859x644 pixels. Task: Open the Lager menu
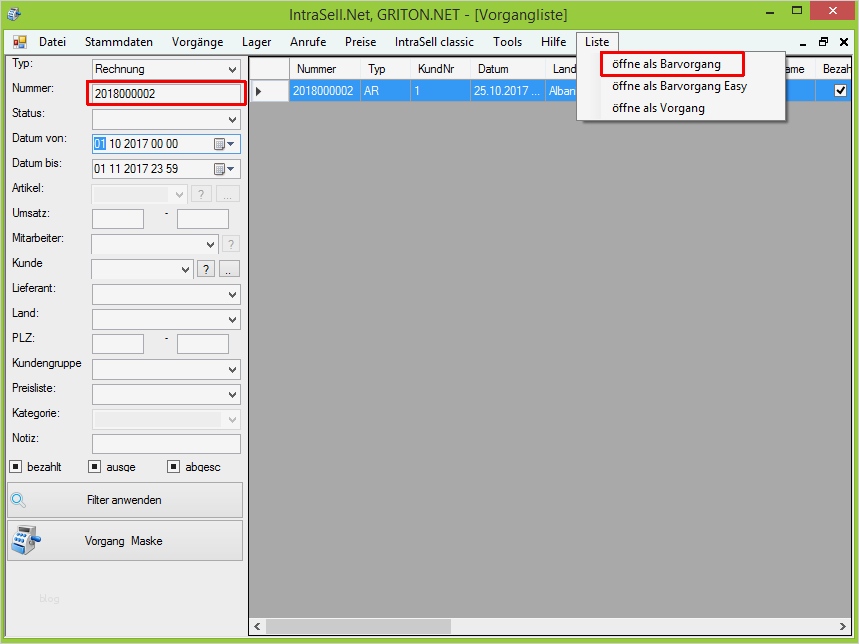(256, 42)
